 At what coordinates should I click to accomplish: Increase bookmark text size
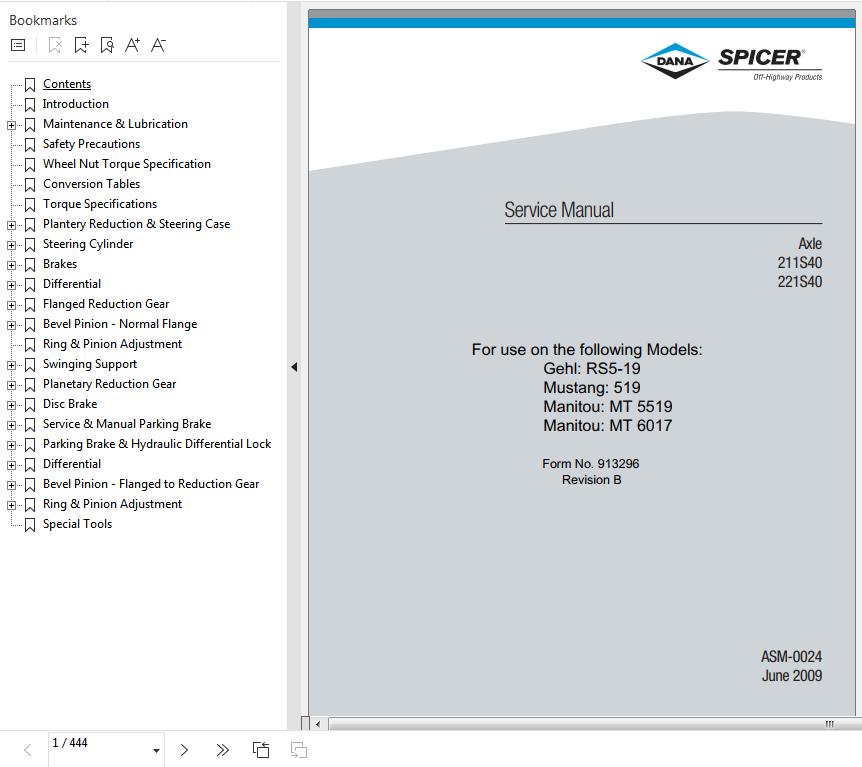coord(132,45)
